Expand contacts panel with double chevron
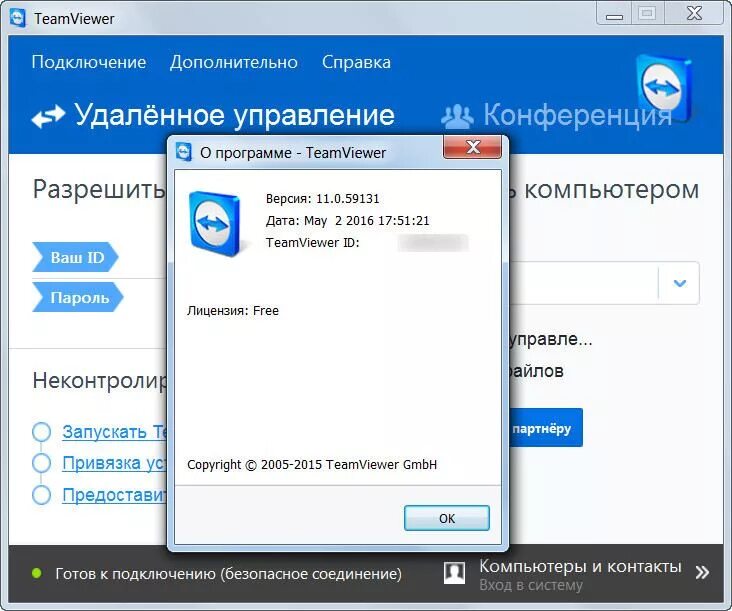Viewport: 732px width, 611px height. coord(702,572)
